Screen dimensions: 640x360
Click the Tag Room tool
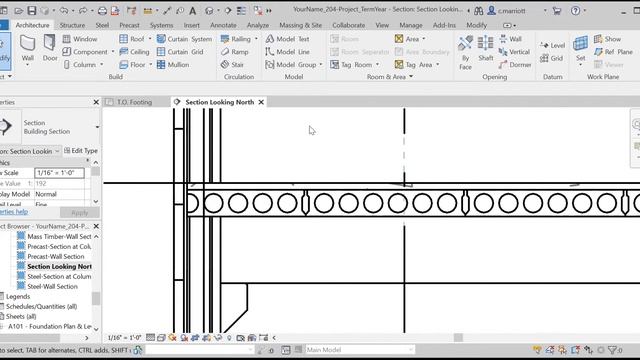351,64
